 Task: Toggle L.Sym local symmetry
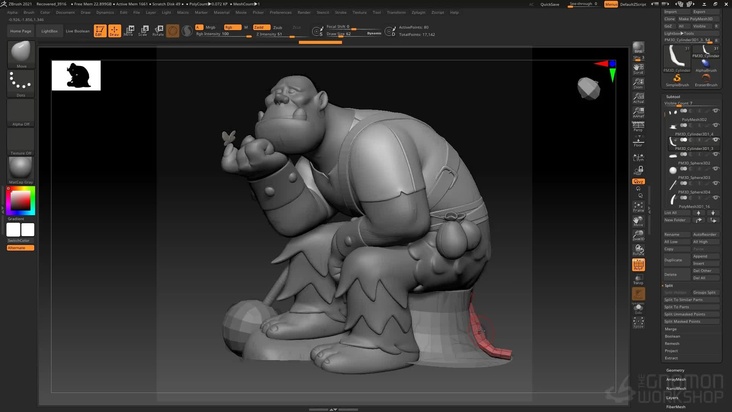(638, 158)
